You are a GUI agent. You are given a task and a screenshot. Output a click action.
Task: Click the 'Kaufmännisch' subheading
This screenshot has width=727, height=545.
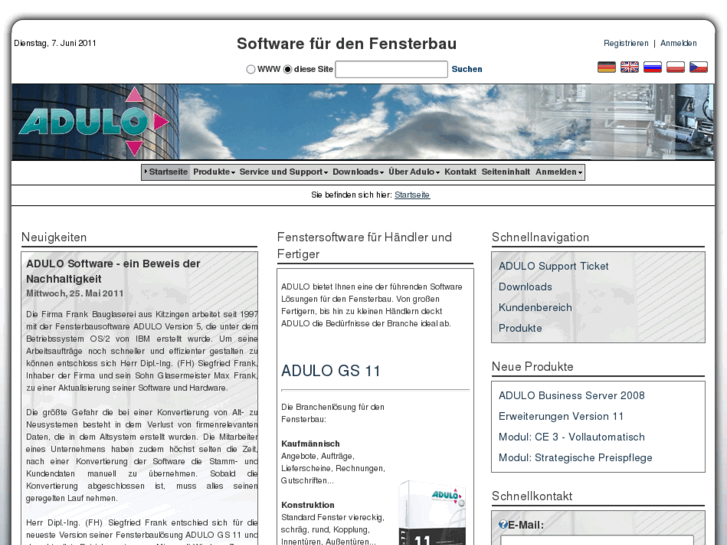click(310, 444)
